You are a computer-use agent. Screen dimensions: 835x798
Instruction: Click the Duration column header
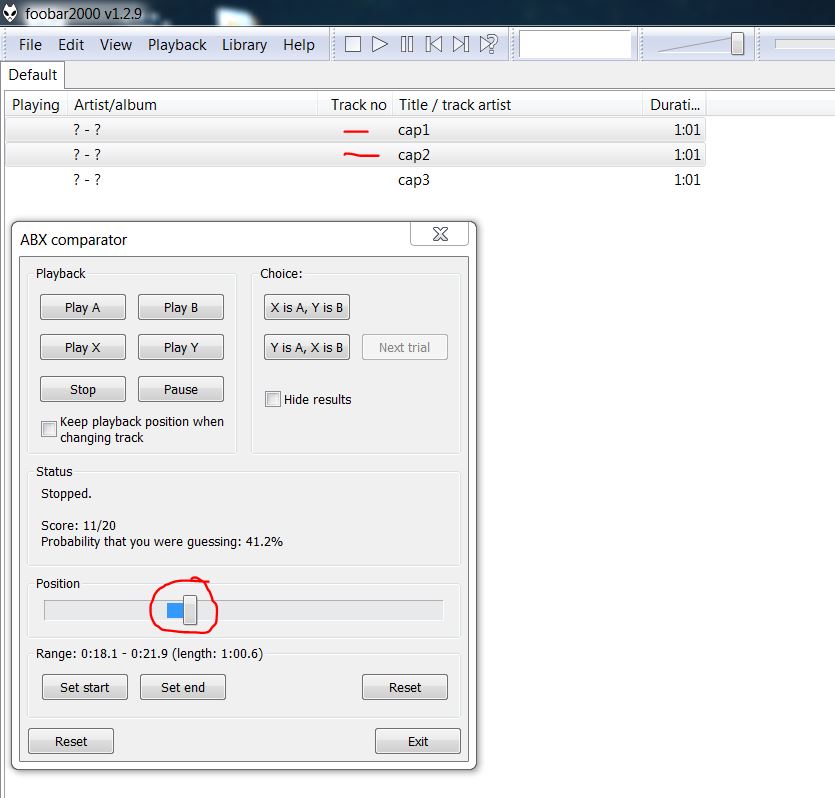pos(674,105)
